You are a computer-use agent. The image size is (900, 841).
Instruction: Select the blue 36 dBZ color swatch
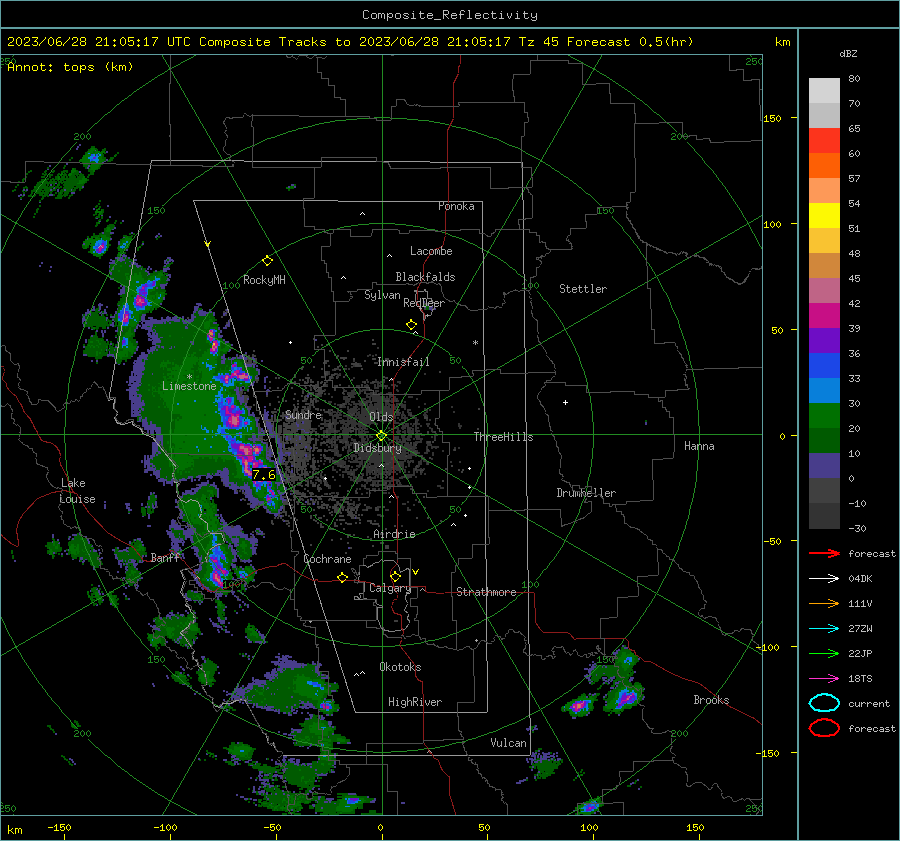[x=824, y=365]
